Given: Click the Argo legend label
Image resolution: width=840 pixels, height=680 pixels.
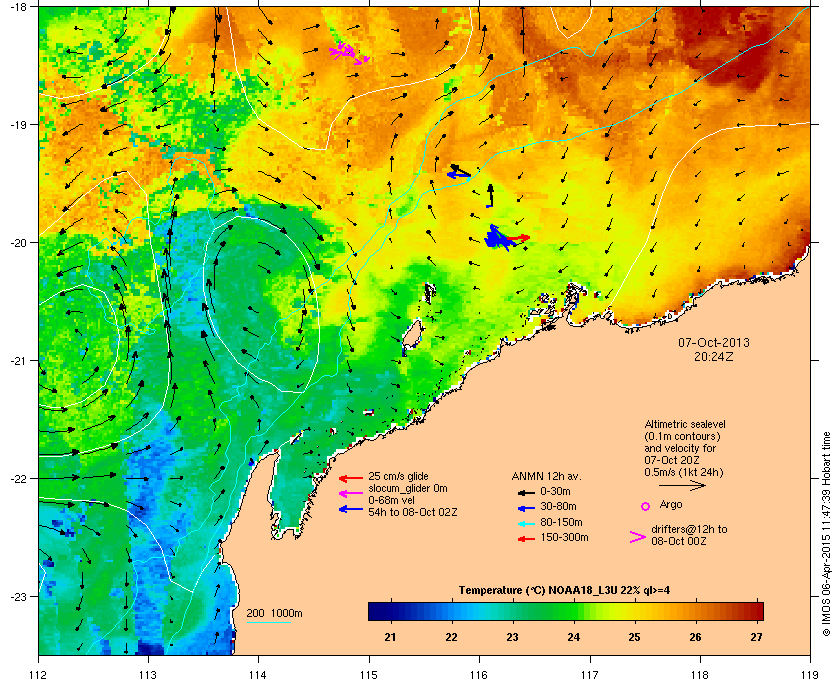Looking at the screenshot, I should pos(671,504).
